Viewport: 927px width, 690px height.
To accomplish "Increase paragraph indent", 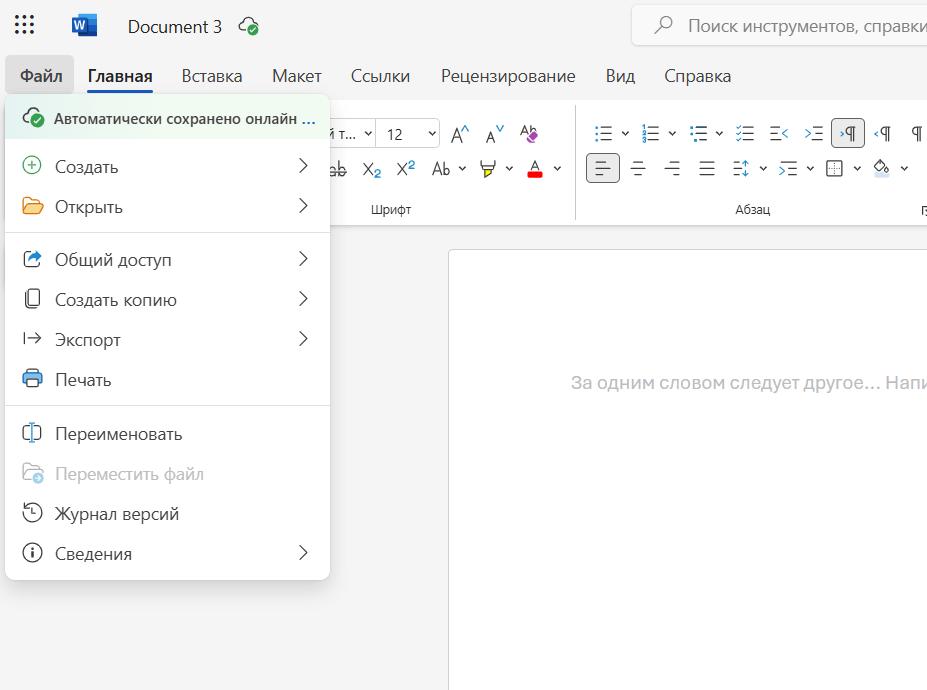I will [x=814, y=134].
